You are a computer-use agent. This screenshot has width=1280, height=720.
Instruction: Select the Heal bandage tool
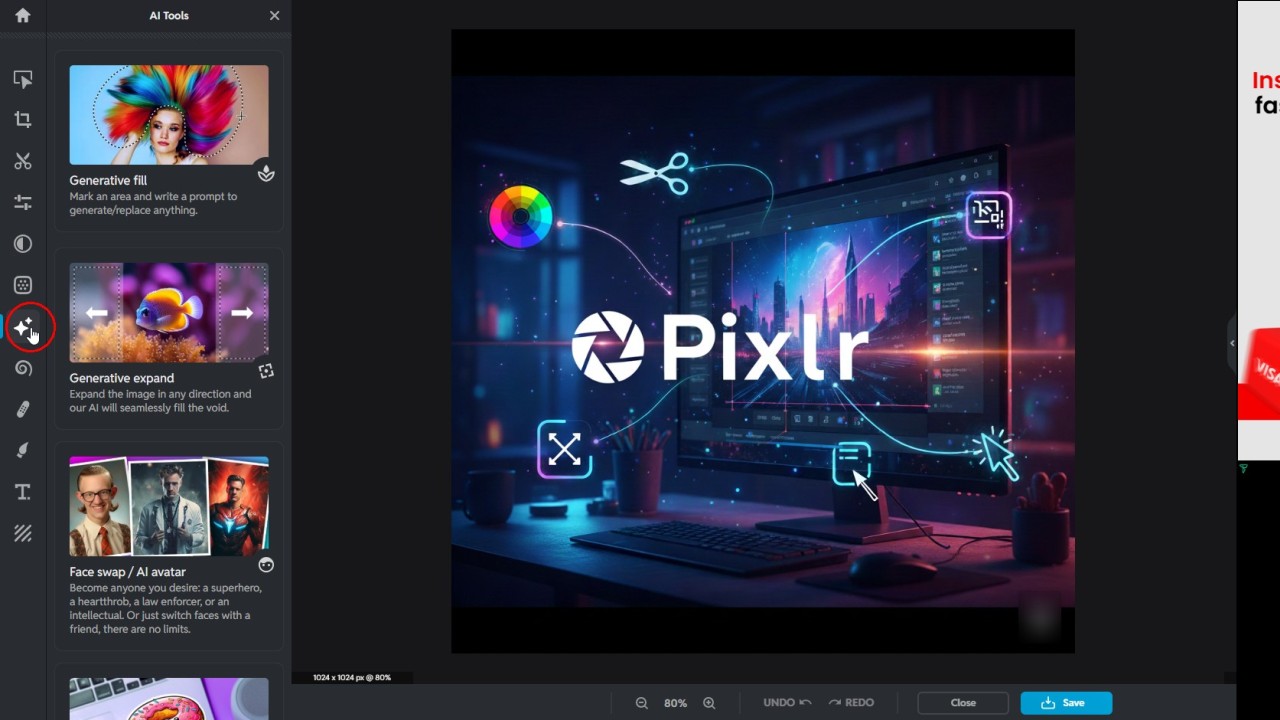point(22,408)
